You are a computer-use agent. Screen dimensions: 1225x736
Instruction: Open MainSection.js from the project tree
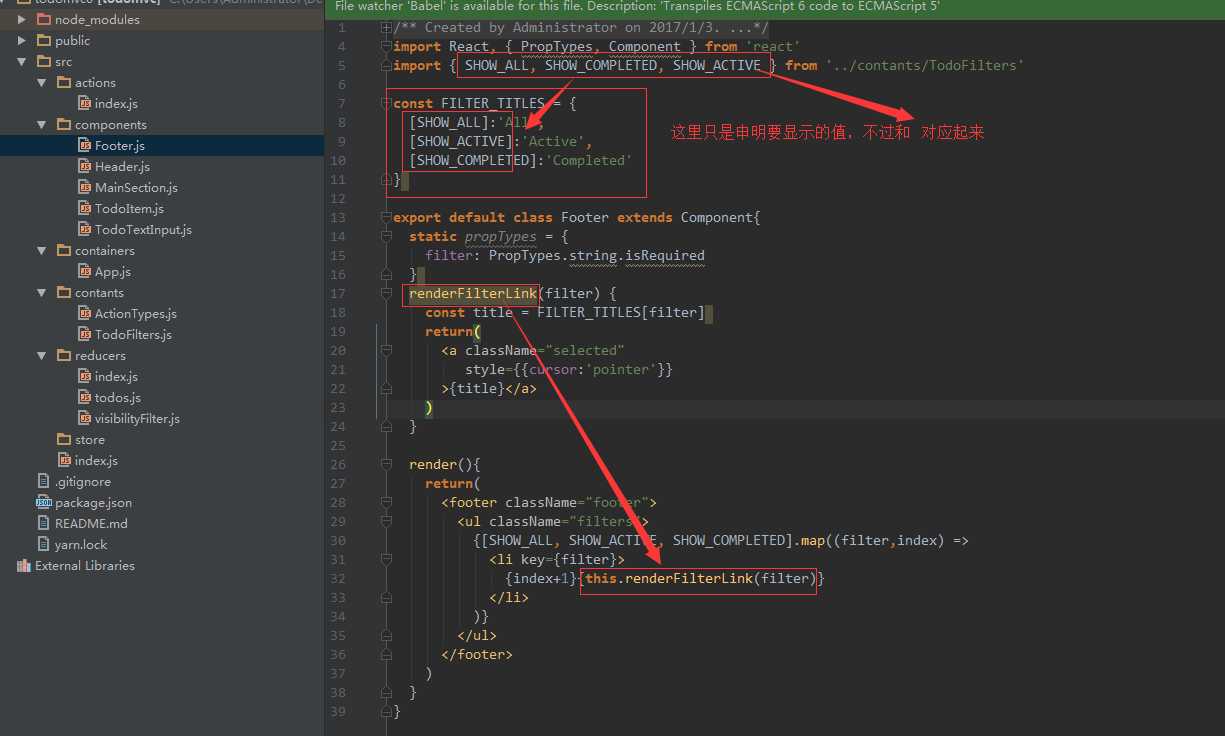pyautogui.click(x=136, y=187)
